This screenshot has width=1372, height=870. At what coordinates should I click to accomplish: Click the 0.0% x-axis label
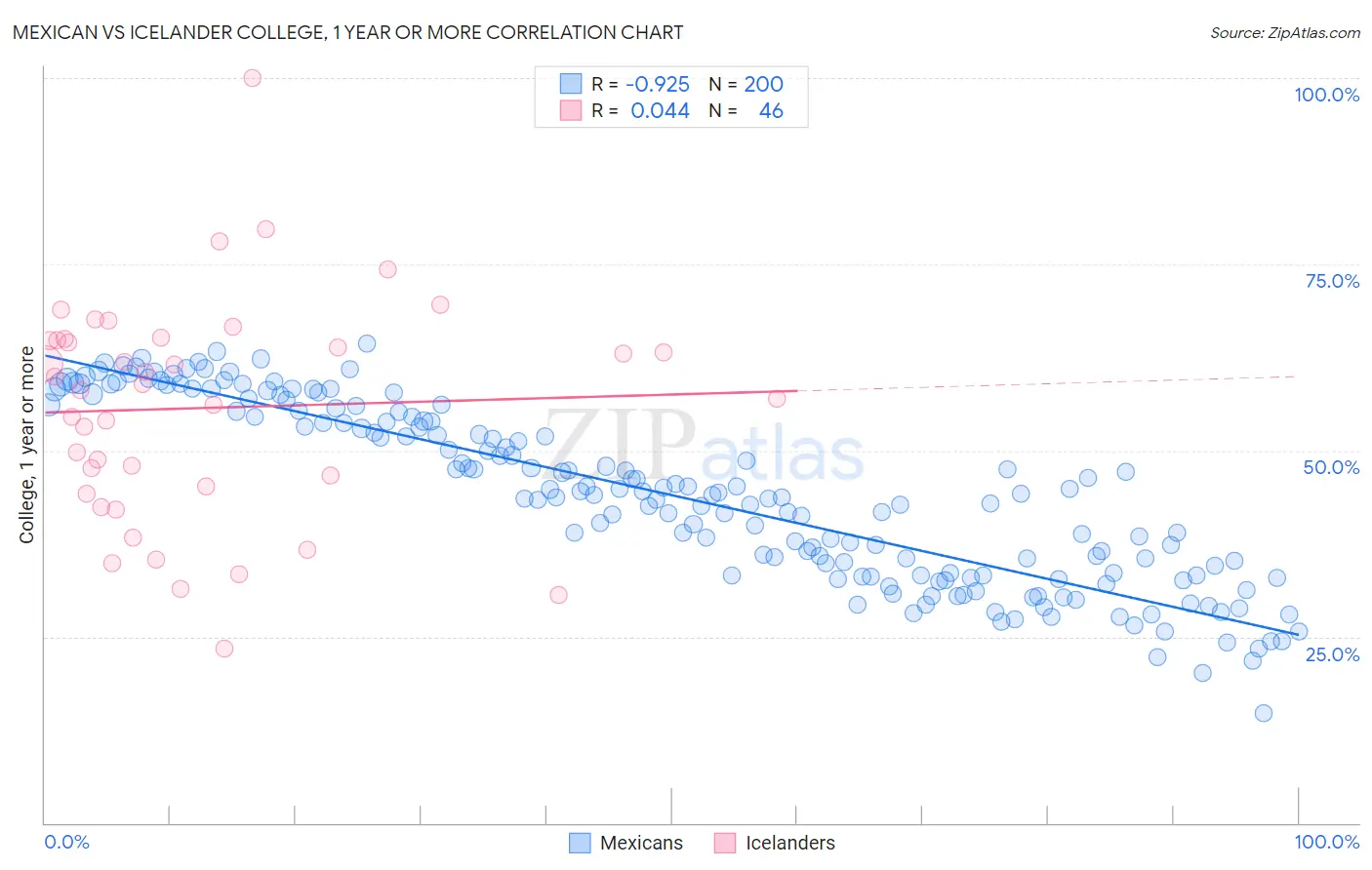(67, 842)
